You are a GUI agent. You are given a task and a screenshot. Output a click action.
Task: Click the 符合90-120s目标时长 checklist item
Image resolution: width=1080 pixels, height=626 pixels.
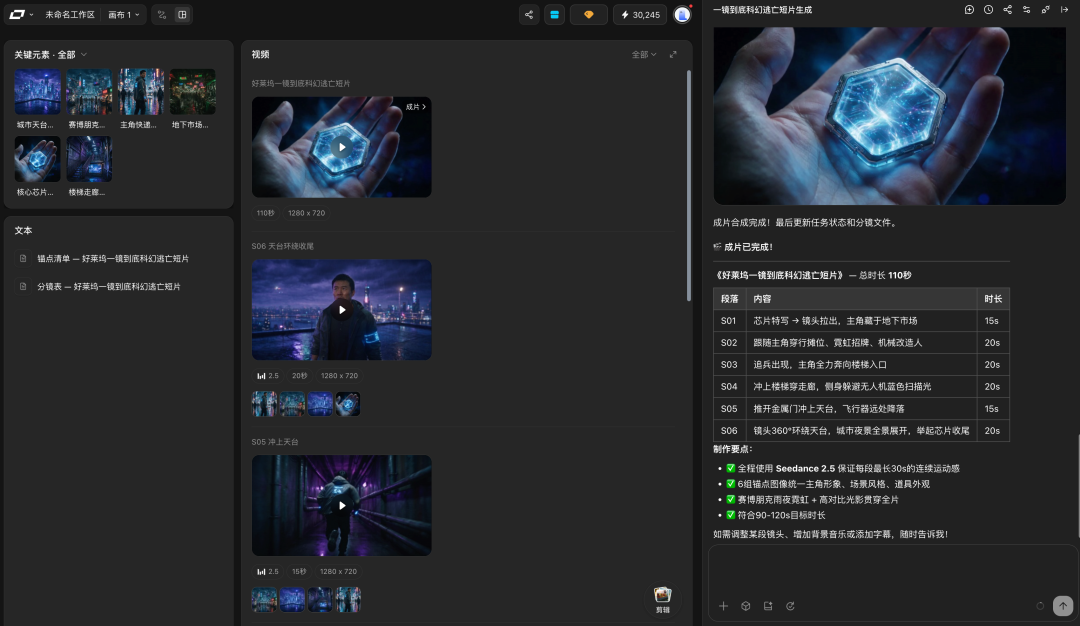(x=776, y=515)
